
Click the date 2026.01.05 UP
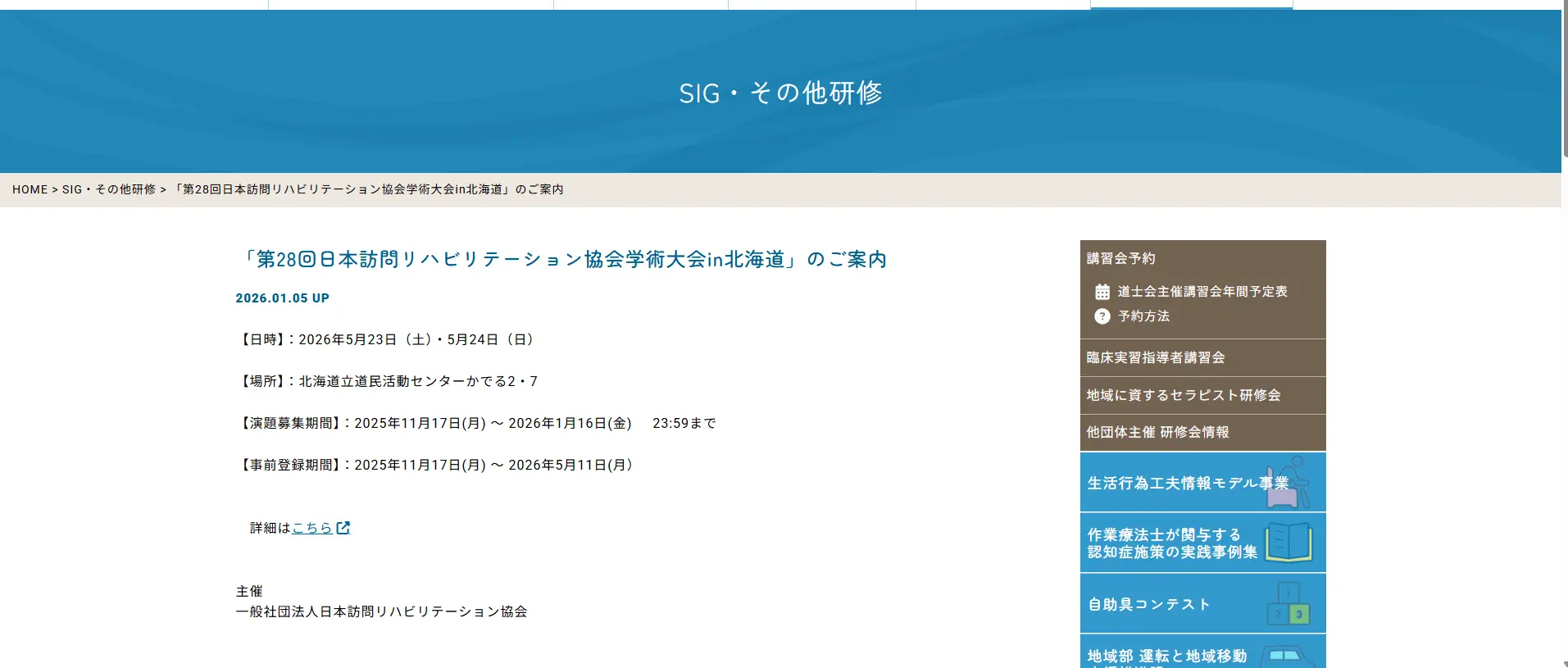pos(282,298)
